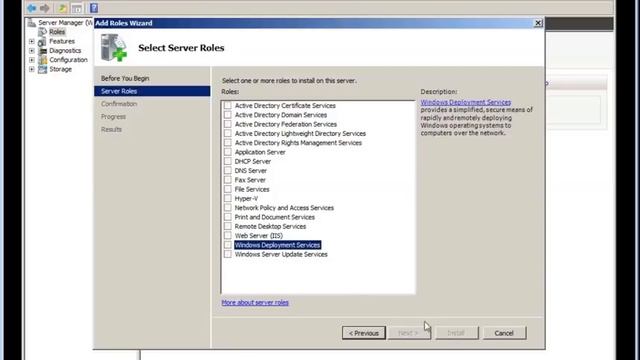Check the DNS Server role

tap(228, 171)
